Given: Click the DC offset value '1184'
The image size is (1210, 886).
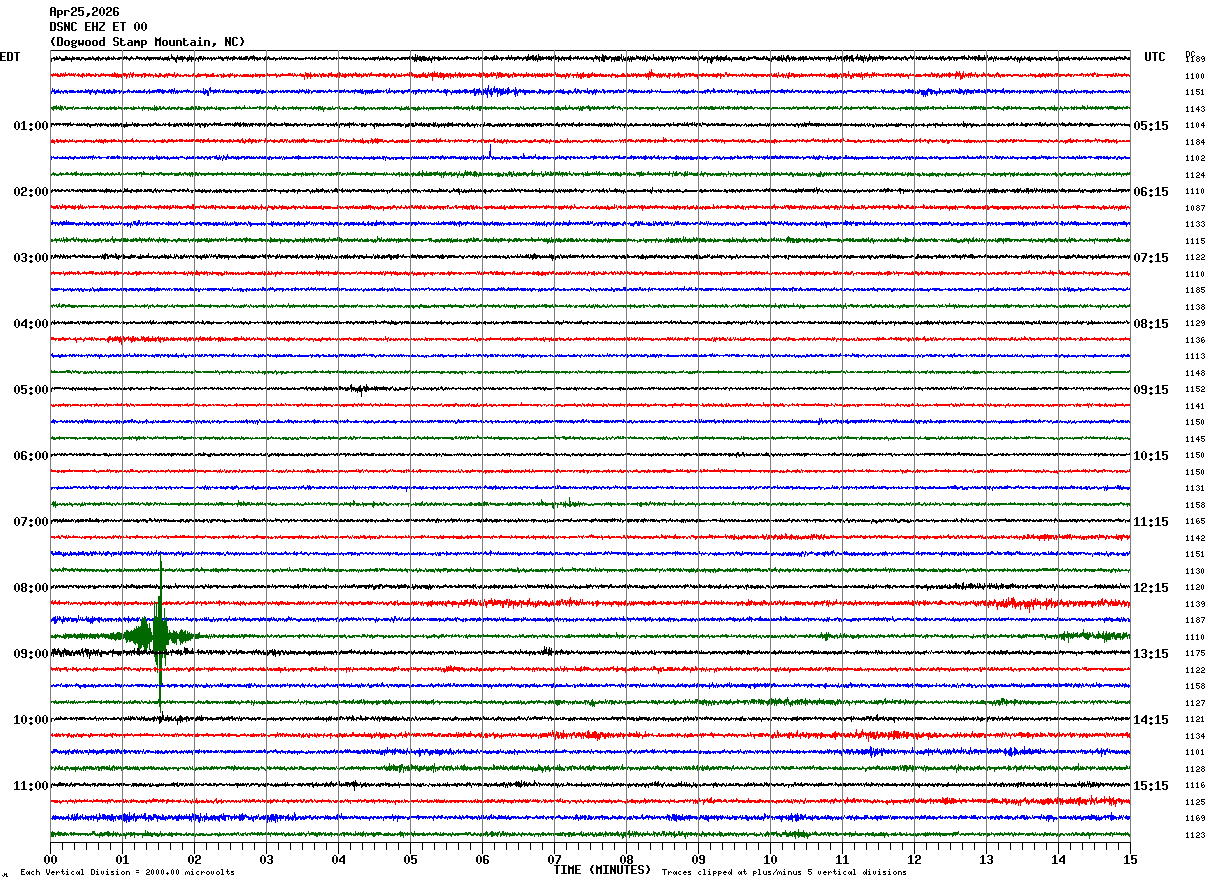Looking at the screenshot, I should pos(1195,142).
